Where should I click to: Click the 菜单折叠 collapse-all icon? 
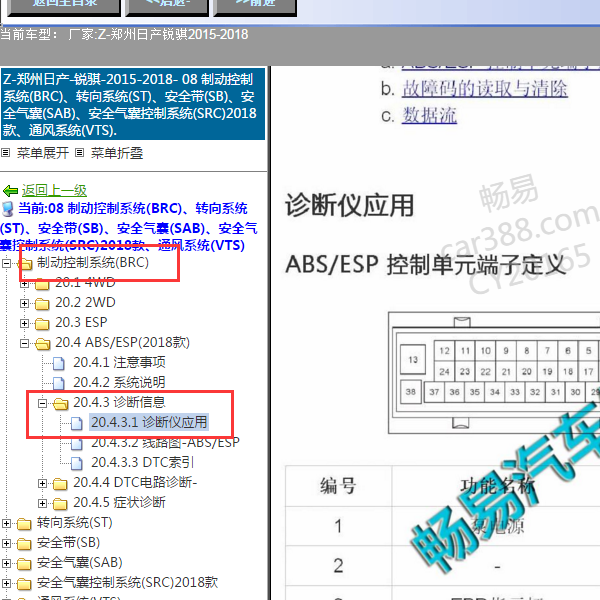(79, 153)
